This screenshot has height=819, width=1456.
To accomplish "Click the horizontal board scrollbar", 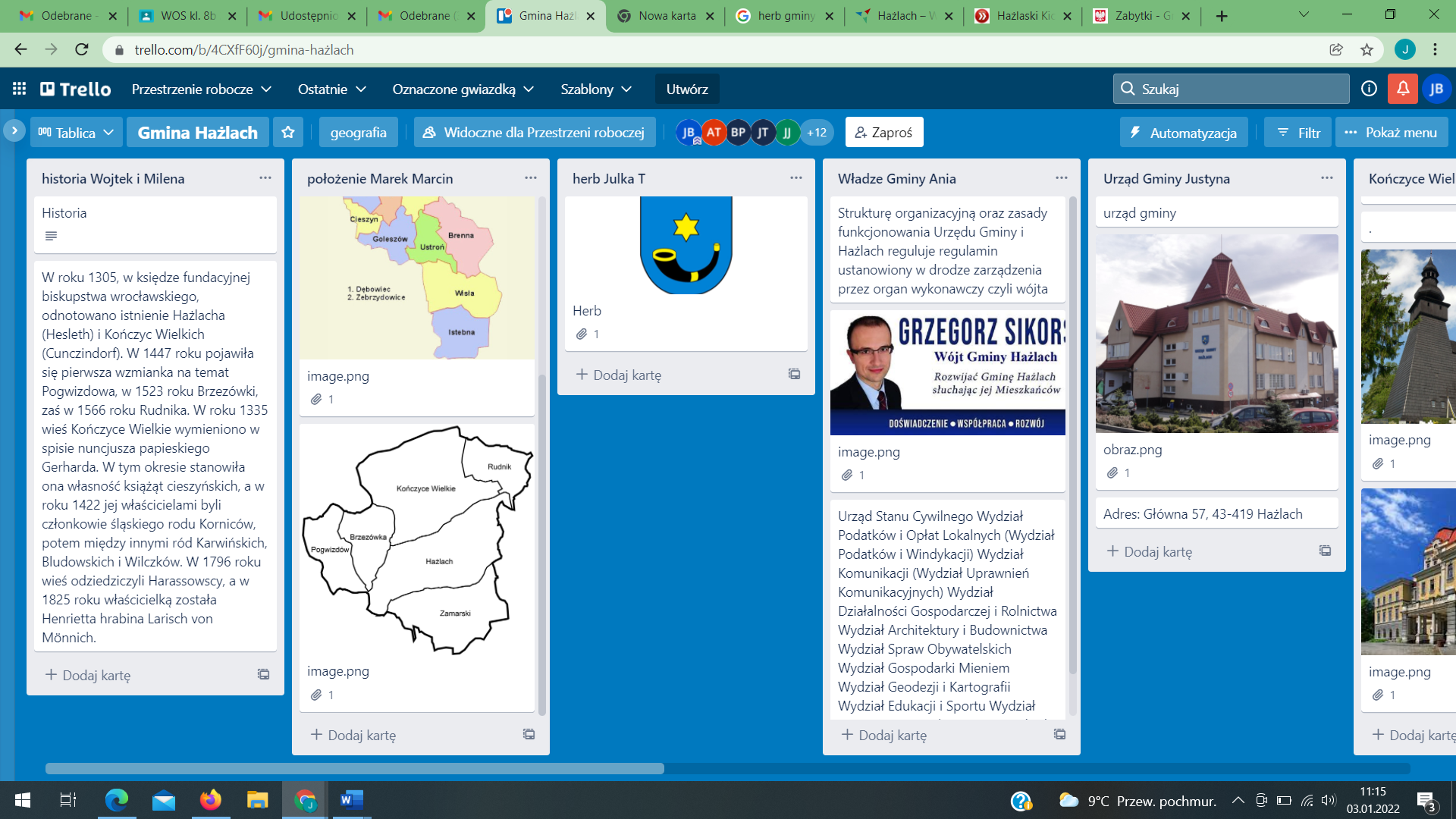I will coord(355,768).
